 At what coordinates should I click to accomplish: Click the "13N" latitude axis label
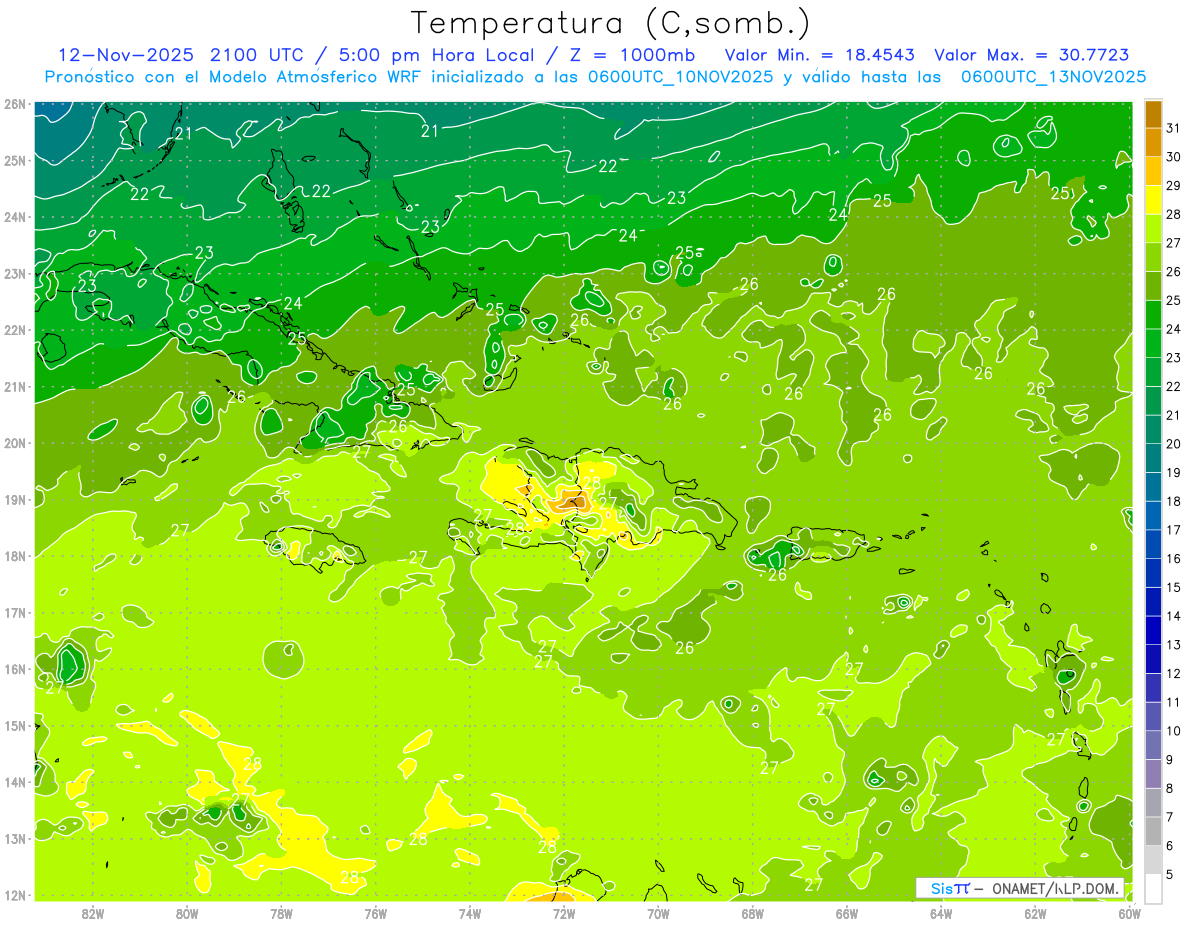point(14,839)
